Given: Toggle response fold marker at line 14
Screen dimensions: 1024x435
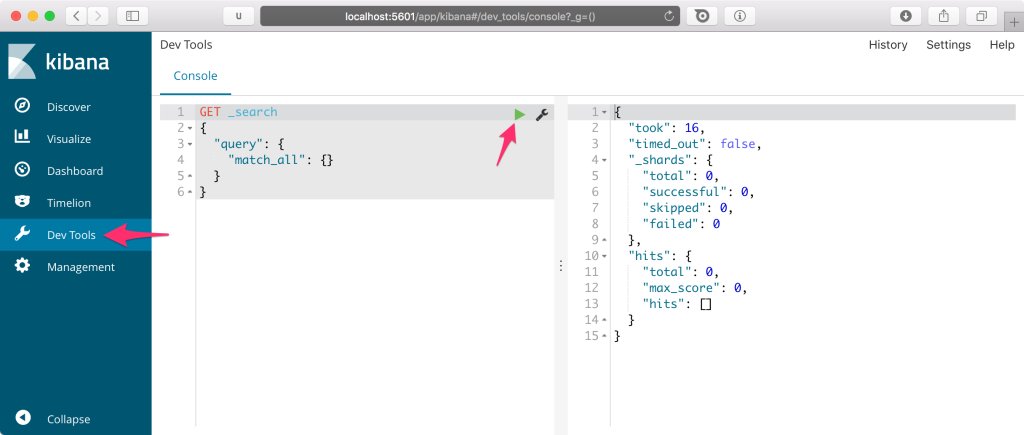Looking at the screenshot, I should pos(604,319).
